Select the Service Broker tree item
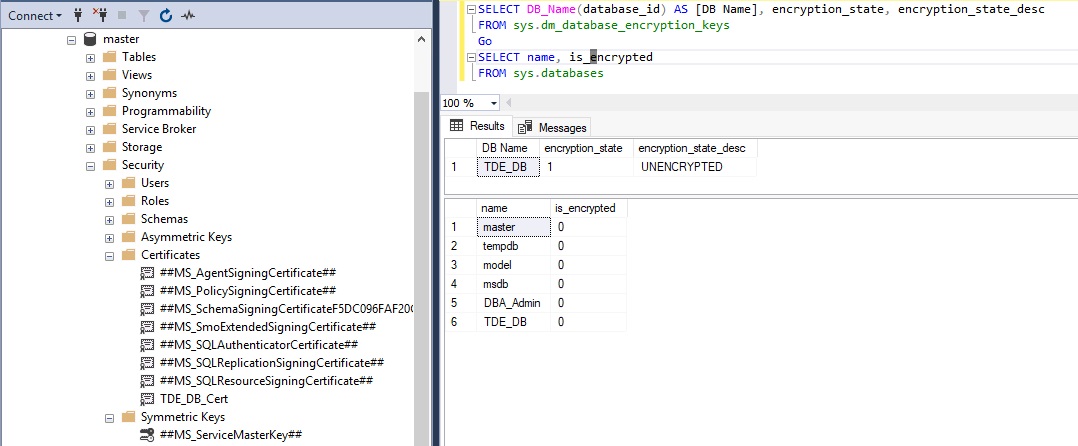The height and width of the screenshot is (446, 1078). (159, 129)
